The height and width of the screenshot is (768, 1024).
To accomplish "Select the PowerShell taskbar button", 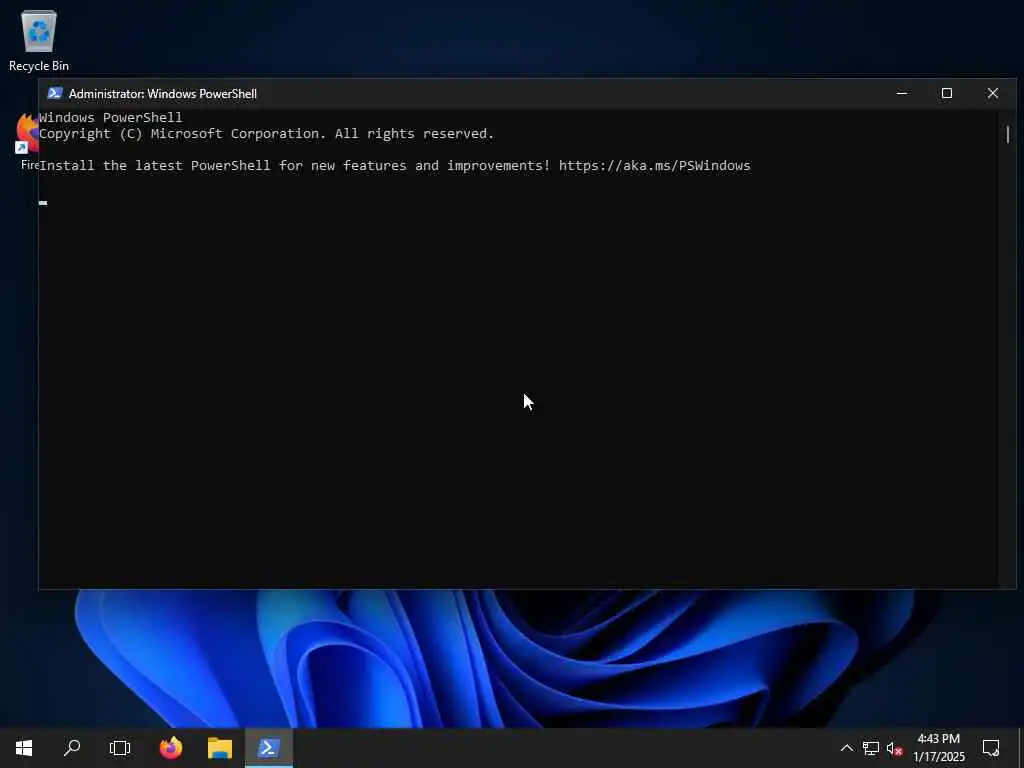I will [x=269, y=748].
